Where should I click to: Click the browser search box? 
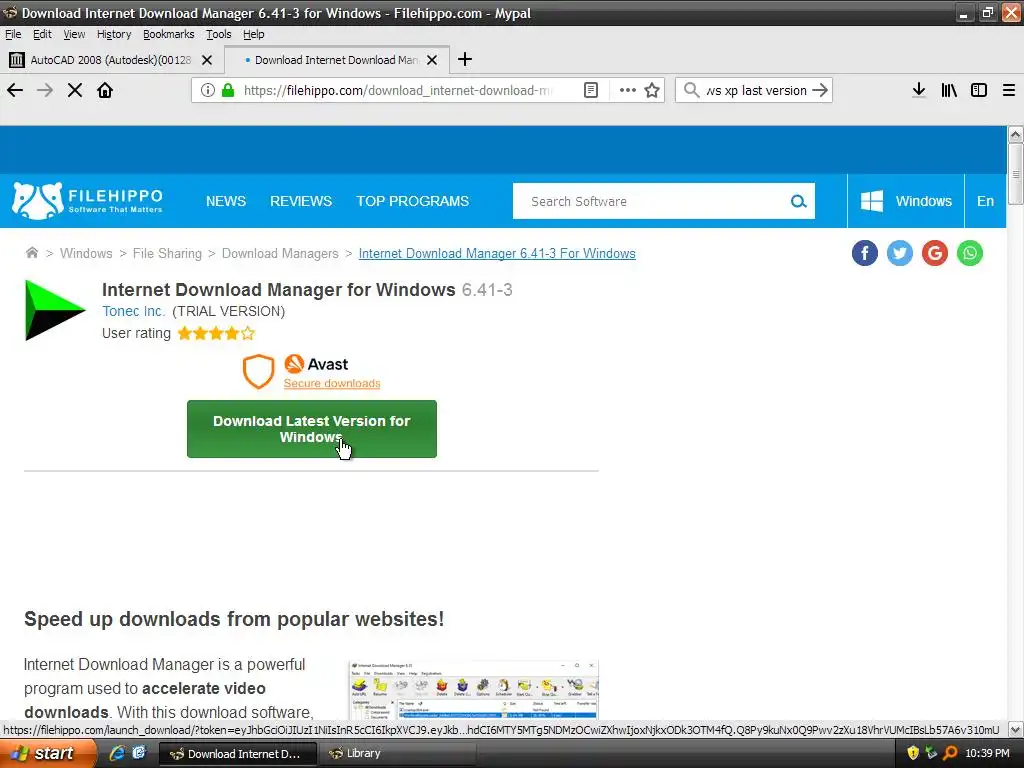pyautogui.click(x=754, y=90)
